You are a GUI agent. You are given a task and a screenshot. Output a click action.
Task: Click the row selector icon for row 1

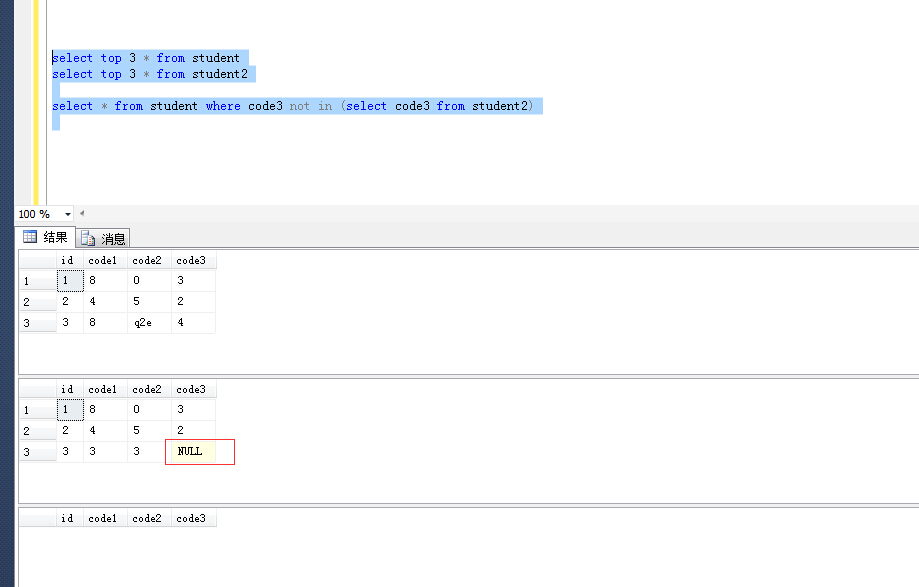click(x=37, y=280)
